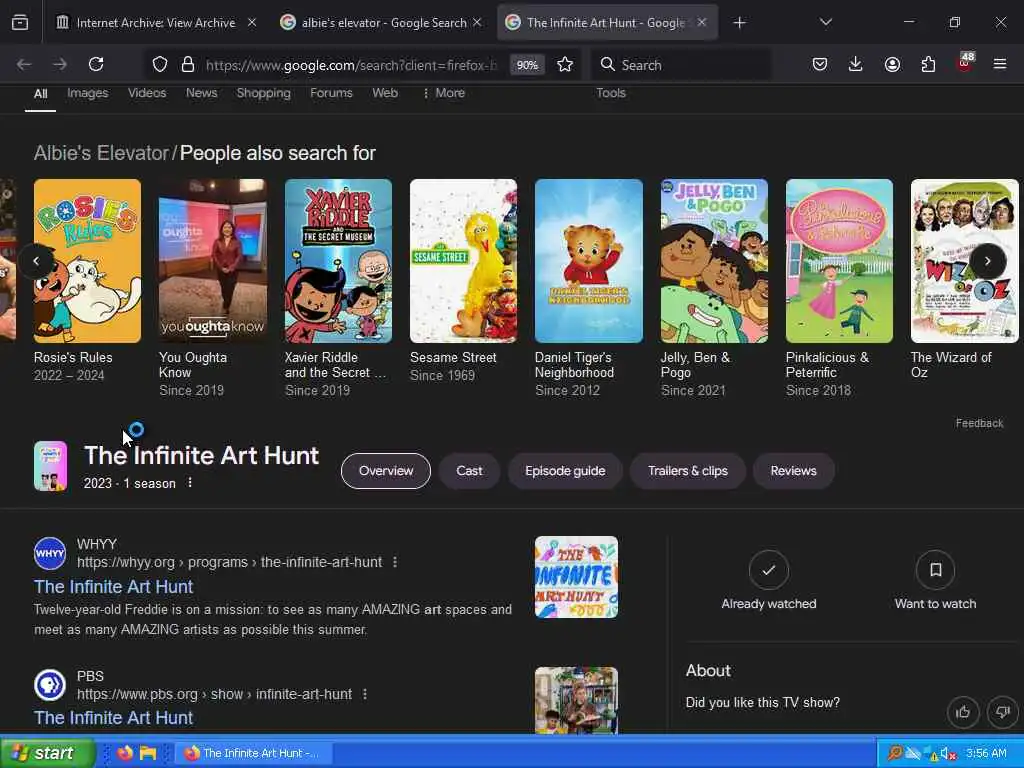This screenshot has height=768, width=1024.
Task: Bookmark this page with the star icon
Action: tap(565, 64)
